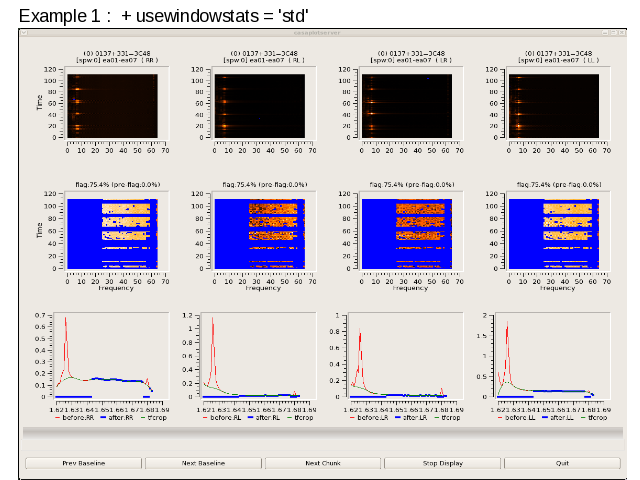This screenshot has height=480, width=640.
Task: Click the '[spw:0] ea01-ea07 ( RL )' plot title
Action: [x=264, y=60]
